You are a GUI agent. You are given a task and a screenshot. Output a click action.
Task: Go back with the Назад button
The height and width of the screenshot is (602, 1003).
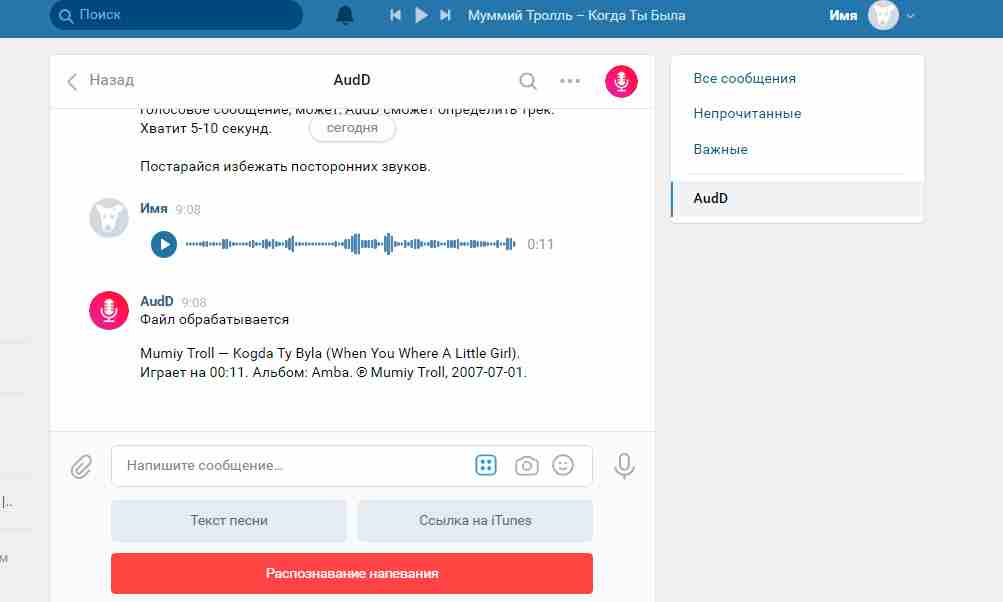100,81
